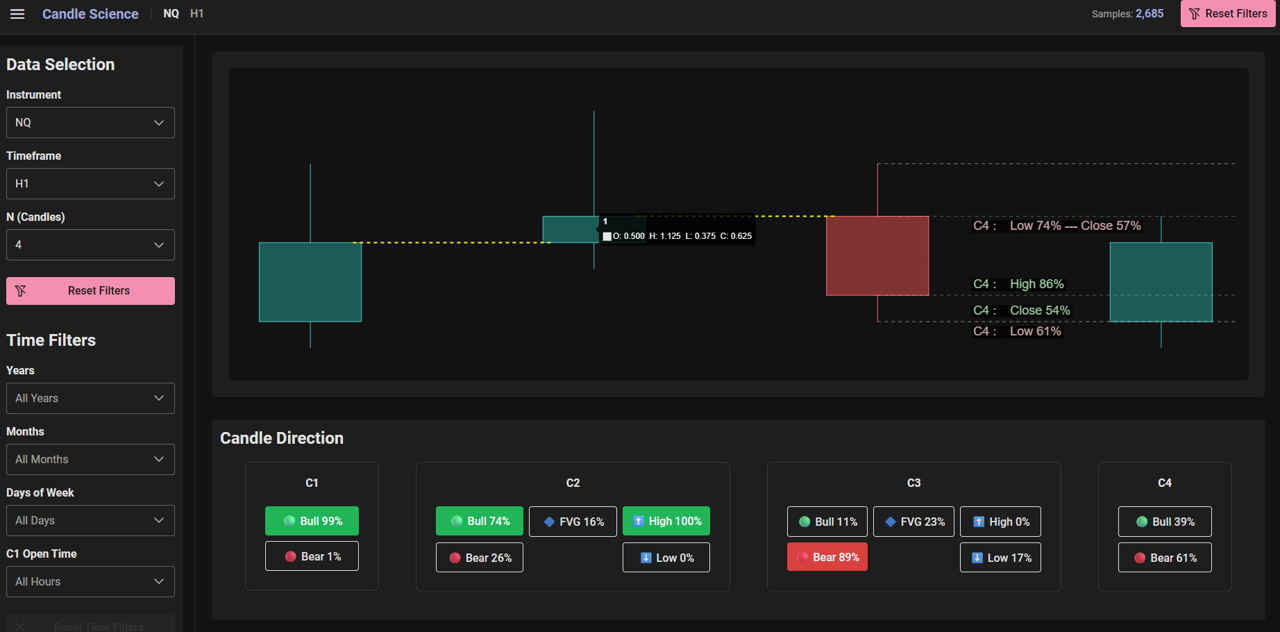This screenshot has height=632, width=1280.
Task: Click the Candle Direction heading
Action: [x=282, y=438]
